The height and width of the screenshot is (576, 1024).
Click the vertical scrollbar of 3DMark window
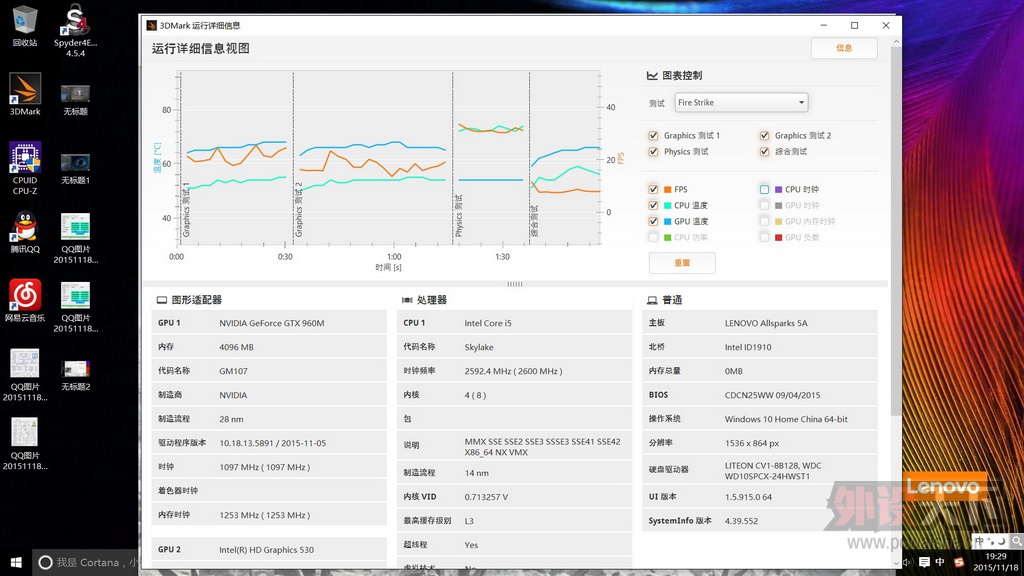point(896,229)
